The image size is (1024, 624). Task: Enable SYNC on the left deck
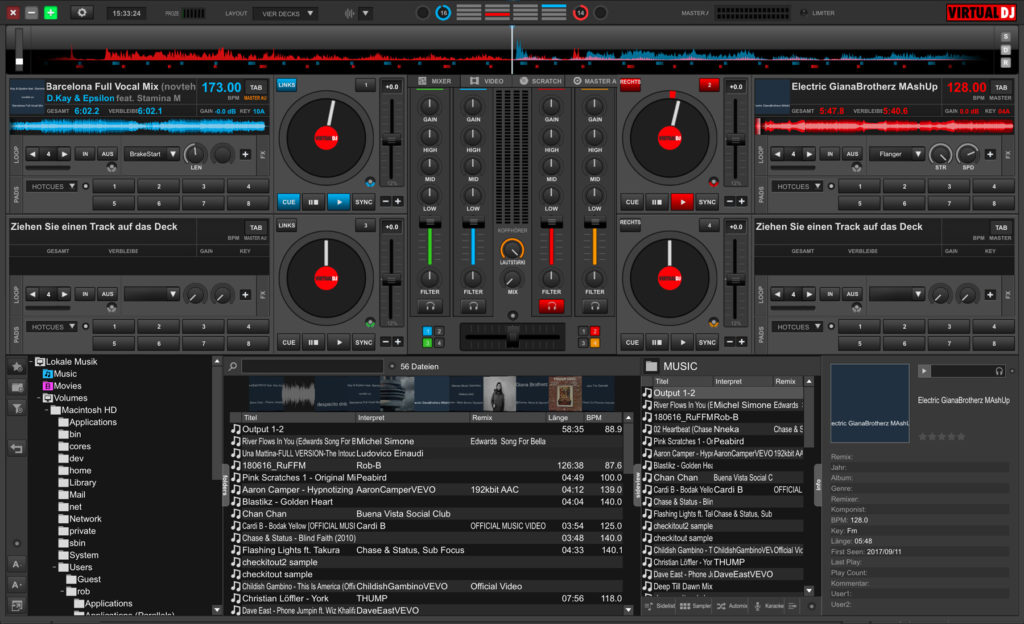tap(364, 201)
